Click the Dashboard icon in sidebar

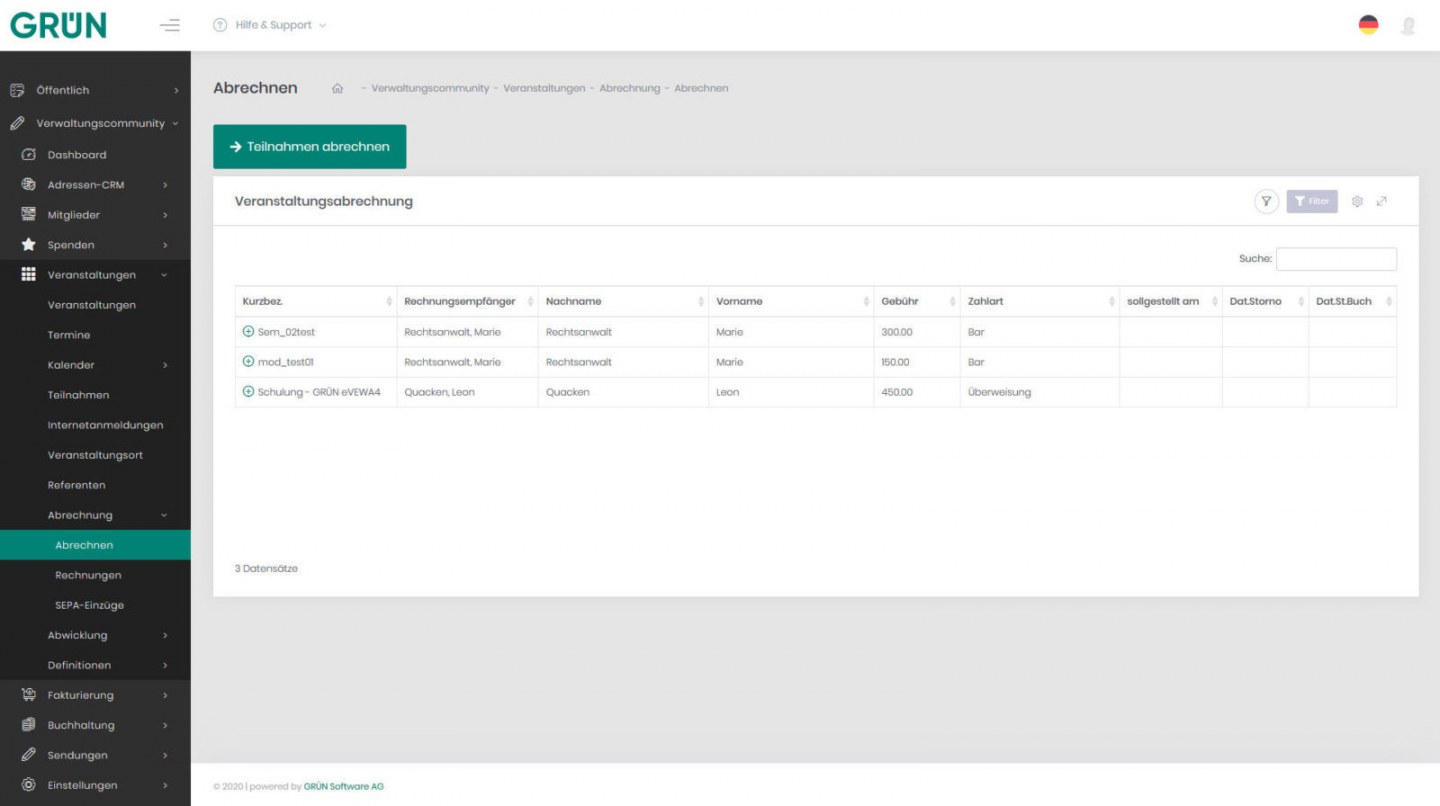28,155
